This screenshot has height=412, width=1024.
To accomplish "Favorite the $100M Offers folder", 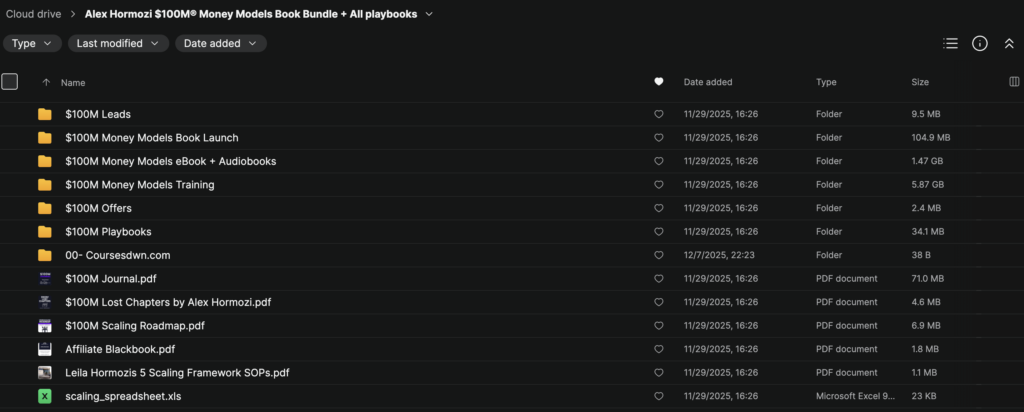I will pos(658,208).
